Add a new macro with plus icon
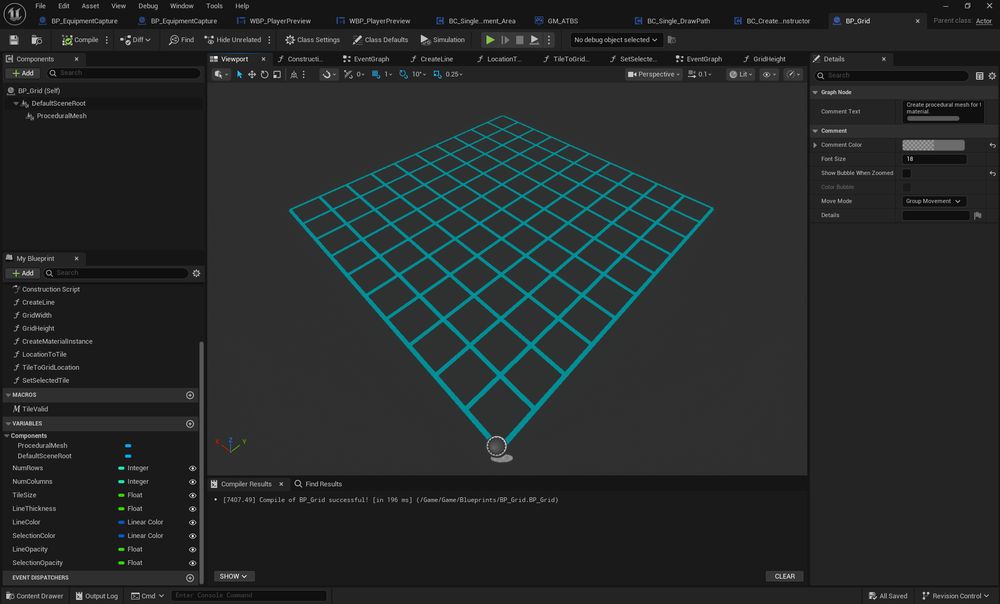This screenshot has width=1000, height=604. (x=190, y=395)
